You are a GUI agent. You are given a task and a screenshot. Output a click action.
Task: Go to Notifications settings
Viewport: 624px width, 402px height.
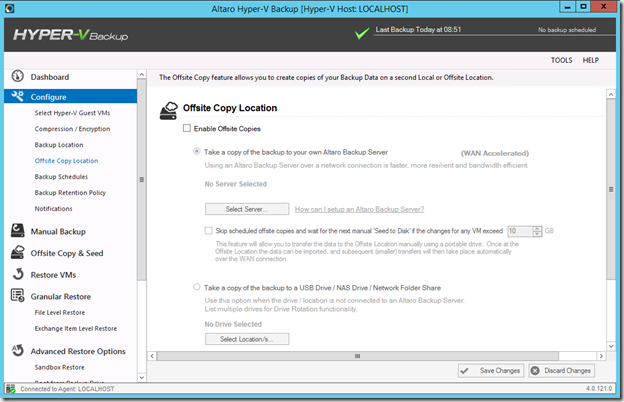click(x=53, y=209)
